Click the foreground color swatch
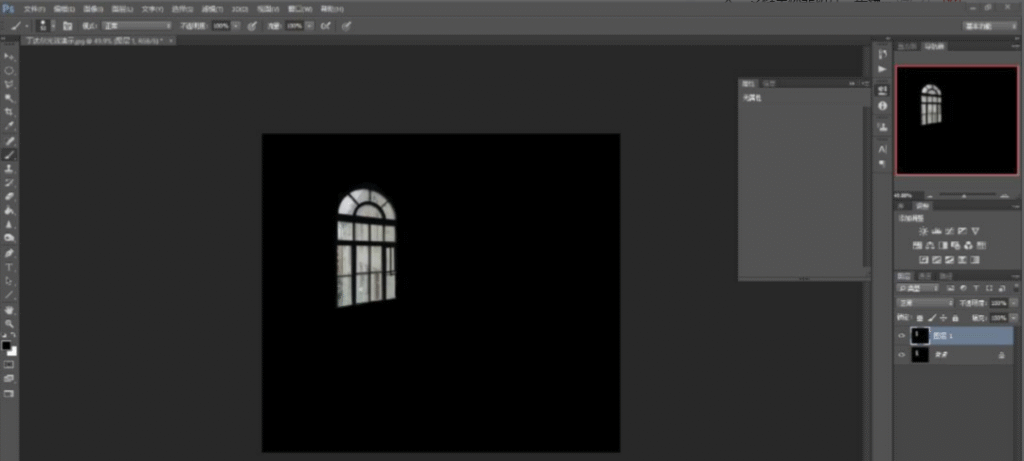The width and height of the screenshot is (1024, 461). [7, 345]
